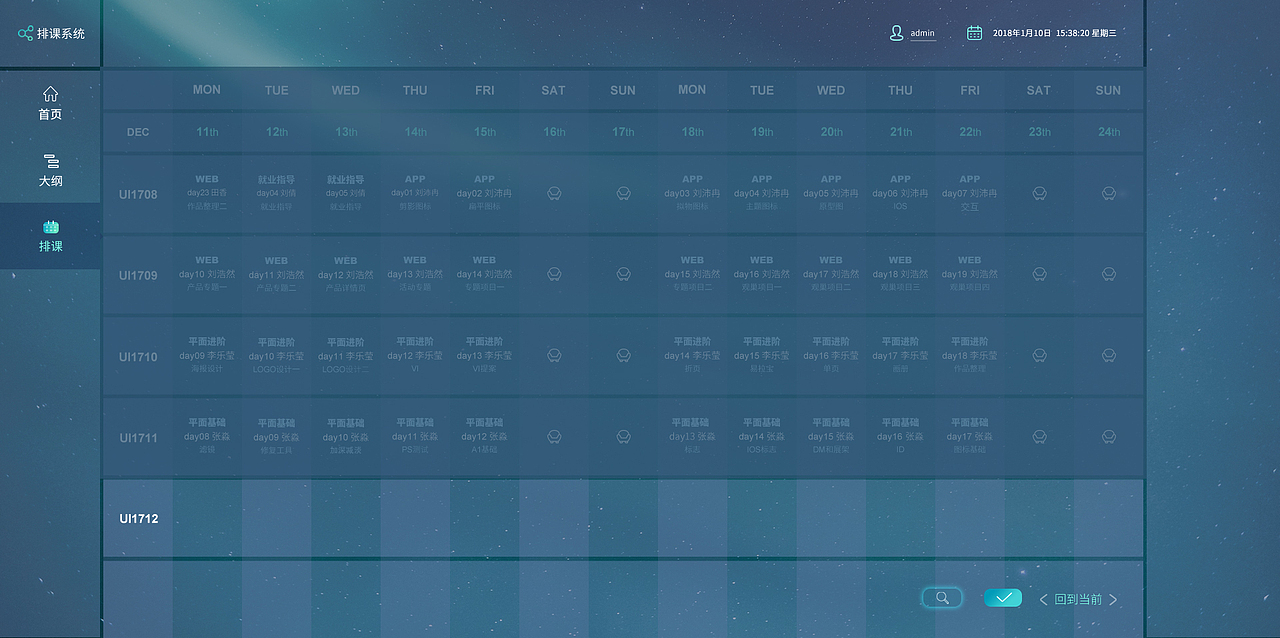This screenshot has height=638, width=1280.
Task: Click the calendar icon beside the date
Action: click(x=974, y=33)
